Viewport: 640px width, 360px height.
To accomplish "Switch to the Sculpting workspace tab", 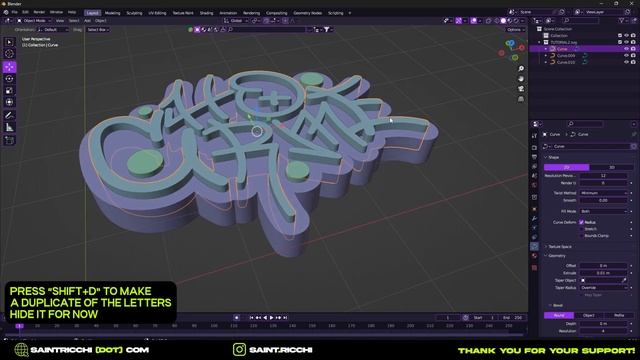I will click(134, 13).
